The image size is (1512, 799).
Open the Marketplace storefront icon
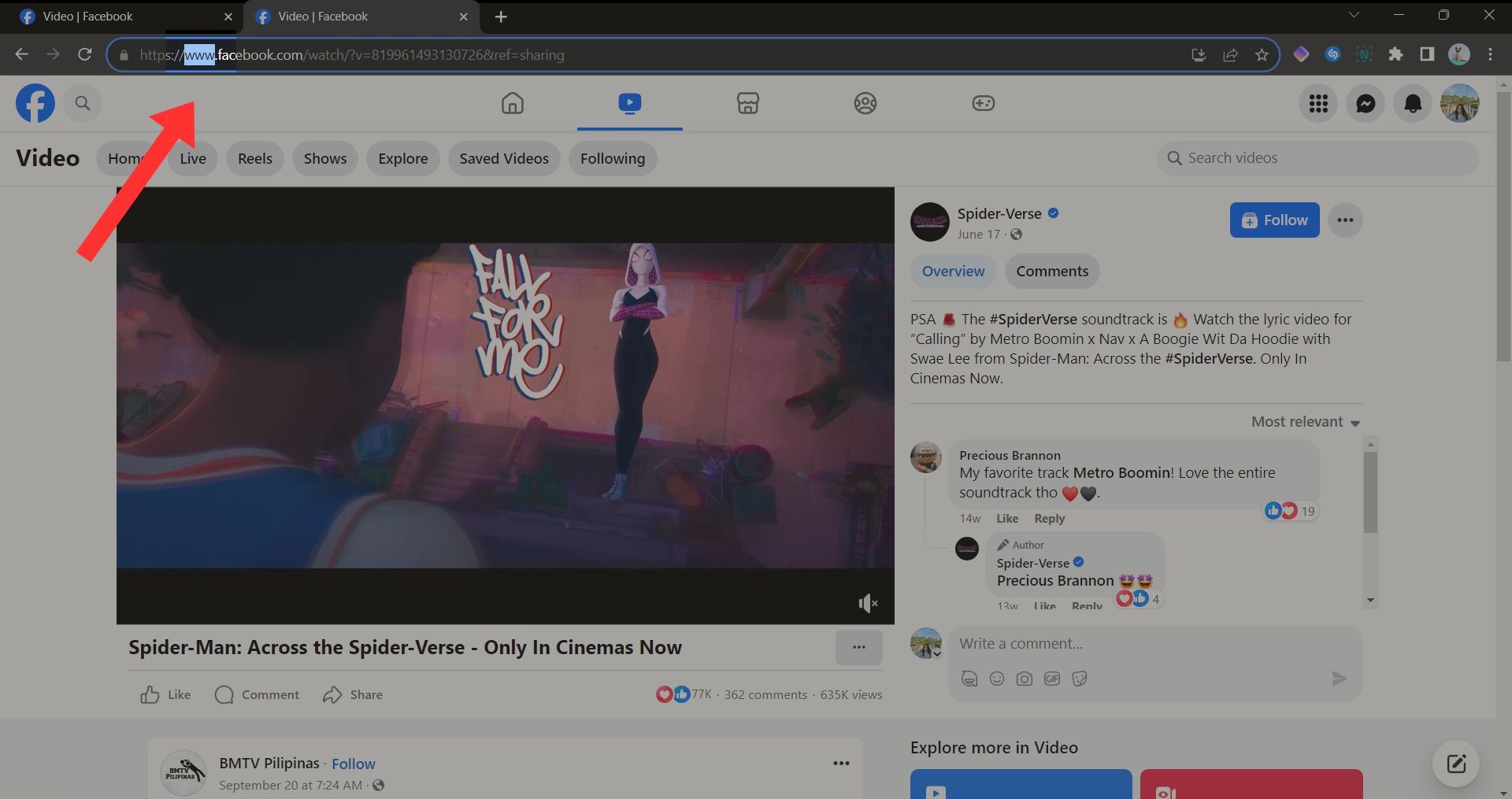point(747,103)
